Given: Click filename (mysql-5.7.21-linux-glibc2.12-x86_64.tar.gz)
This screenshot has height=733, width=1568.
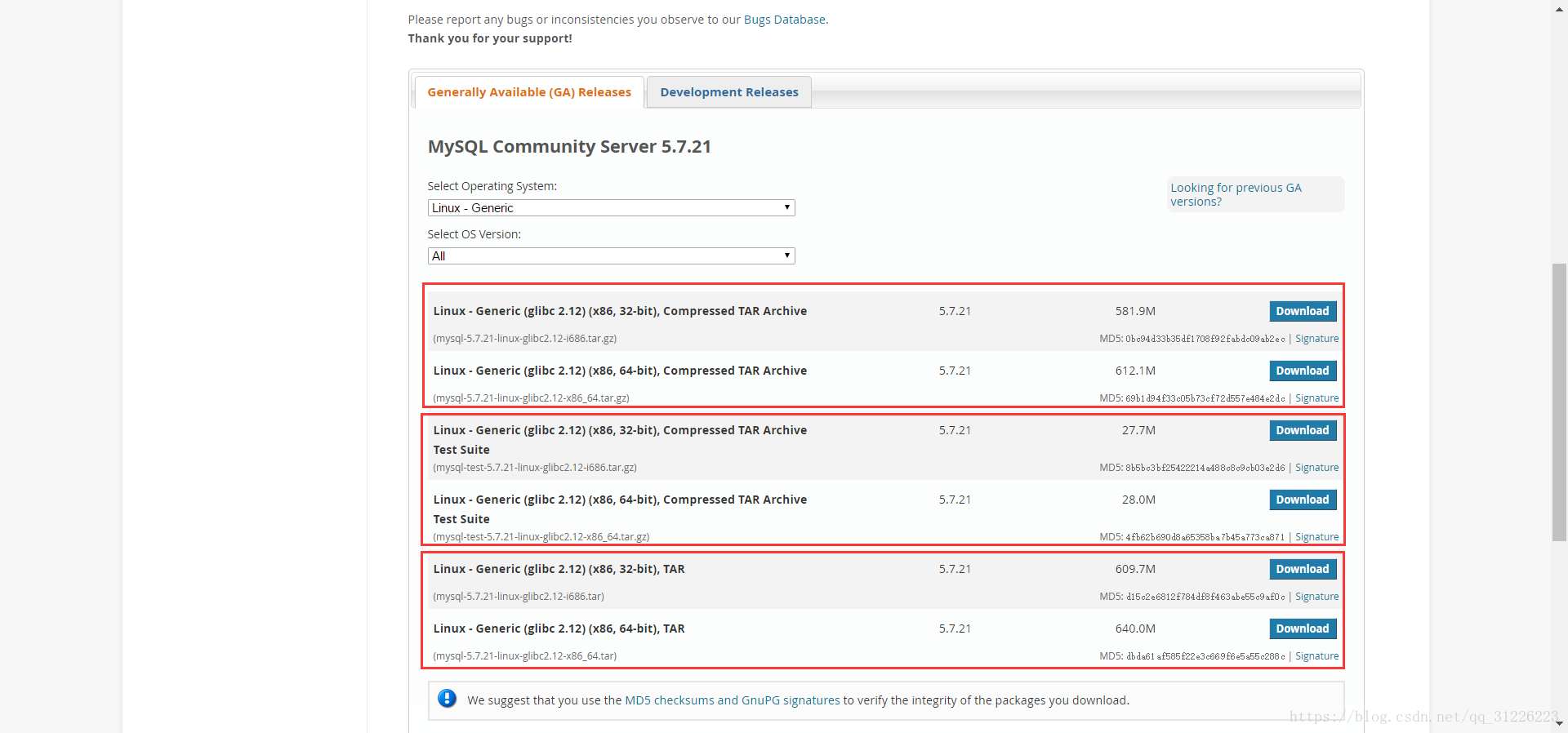Looking at the screenshot, I should [x=531, y=398].
